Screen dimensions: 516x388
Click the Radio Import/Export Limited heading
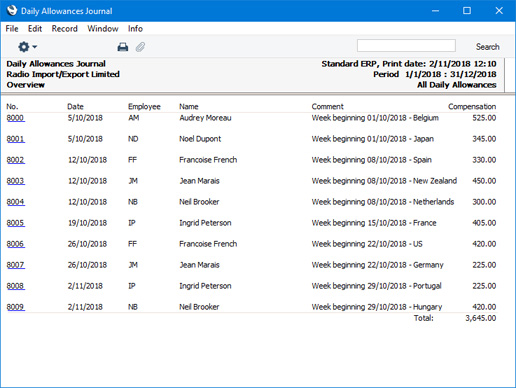click(x=63, y=74)
